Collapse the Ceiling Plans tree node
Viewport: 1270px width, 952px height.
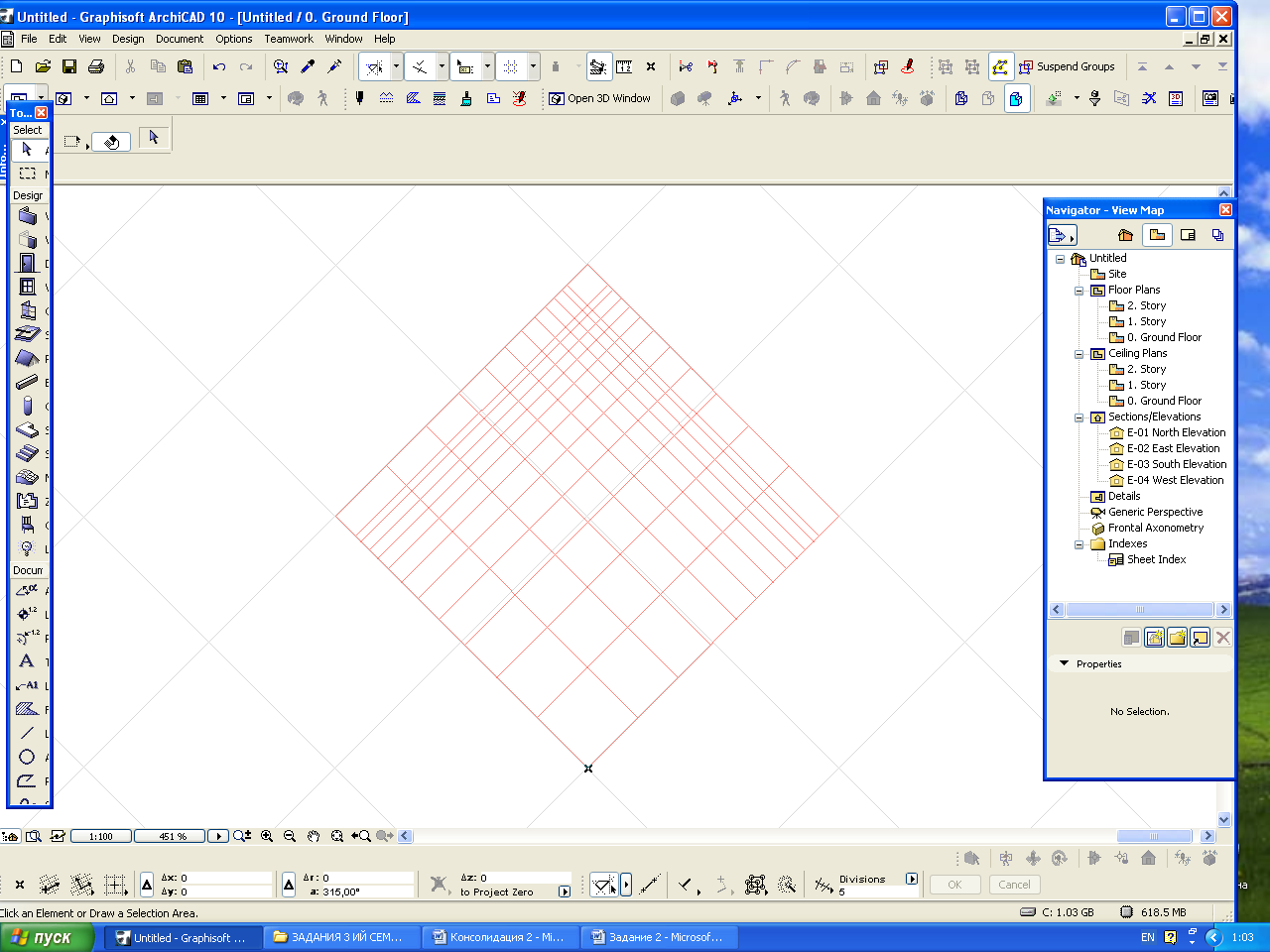(1079, 354)
